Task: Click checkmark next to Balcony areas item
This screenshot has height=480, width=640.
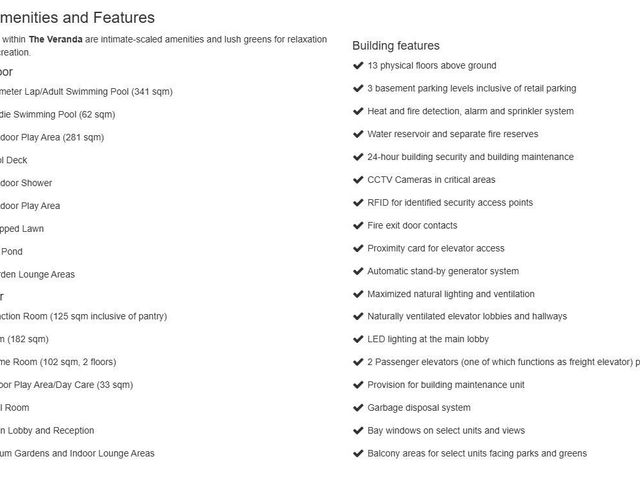Action: coord(358,453)
